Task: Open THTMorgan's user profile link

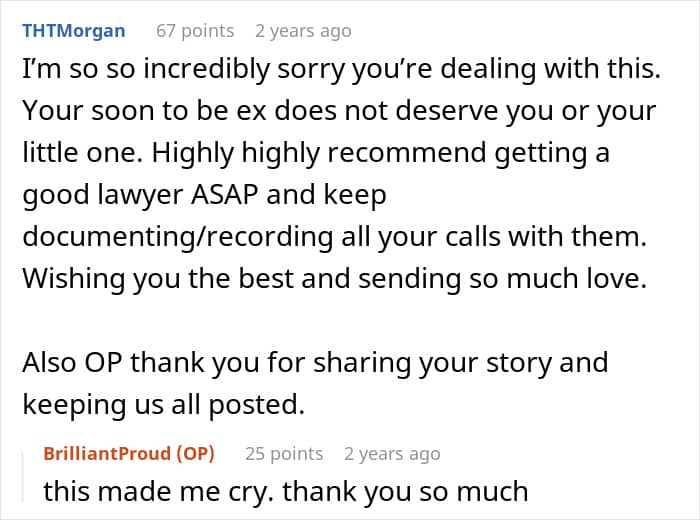Action: (x=74, y=31)
